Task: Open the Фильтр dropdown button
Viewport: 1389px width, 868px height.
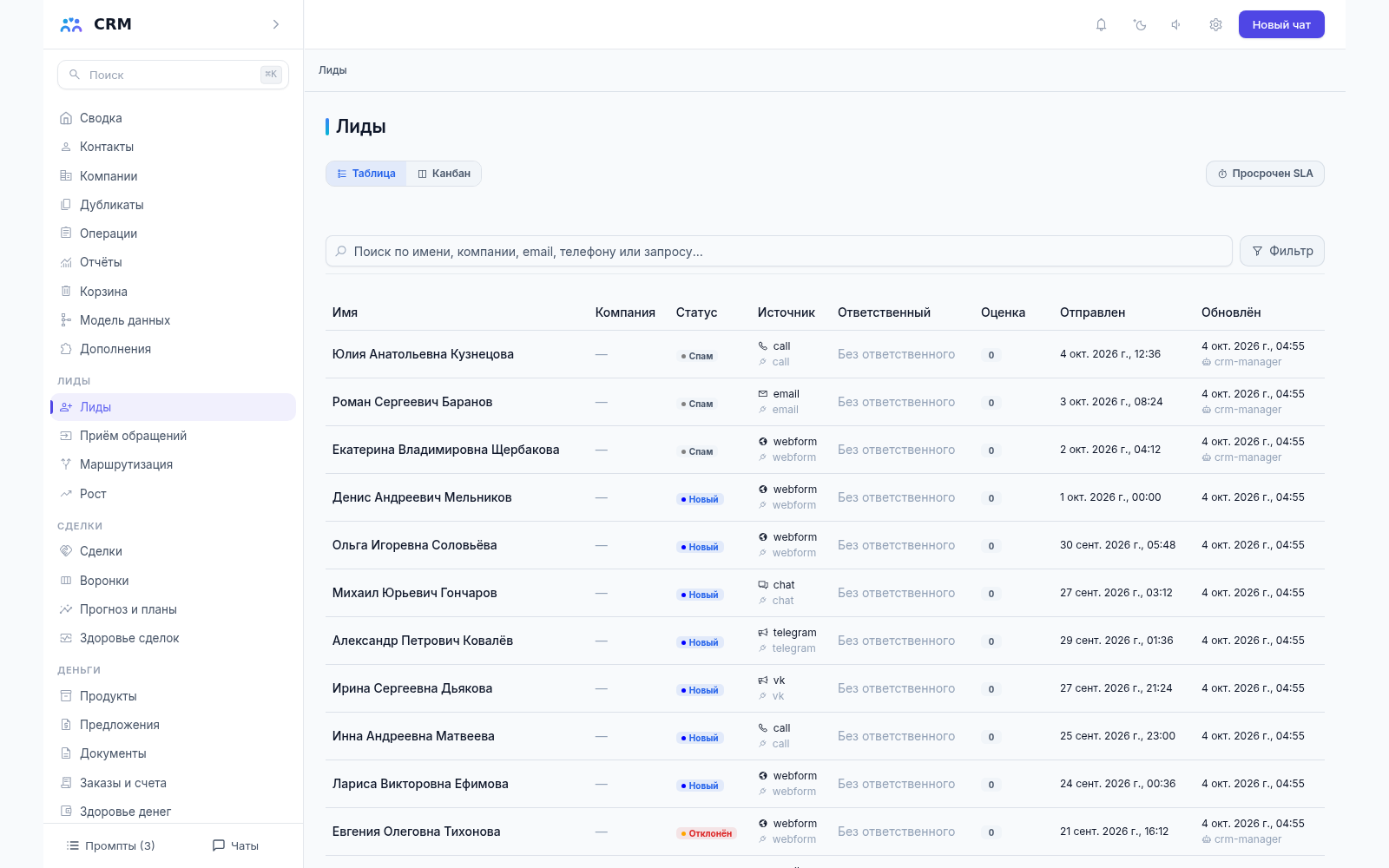Action: pyautogui.click(x=1282, y=251)
